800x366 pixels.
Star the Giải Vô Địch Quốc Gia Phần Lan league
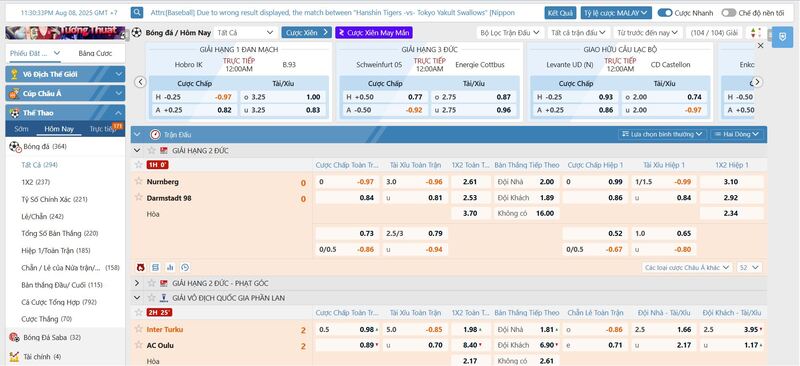[x=151, y=298]
